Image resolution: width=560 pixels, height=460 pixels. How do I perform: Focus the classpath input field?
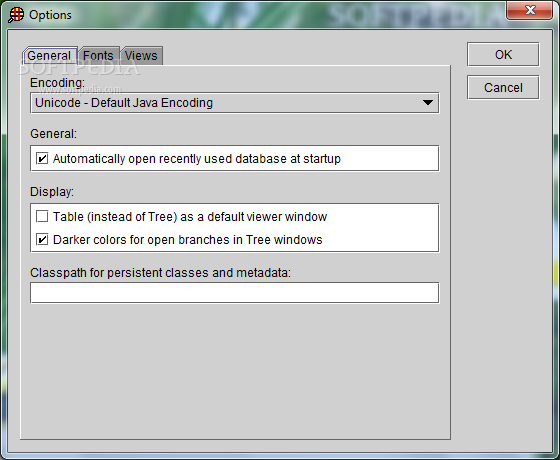[235, 293]
